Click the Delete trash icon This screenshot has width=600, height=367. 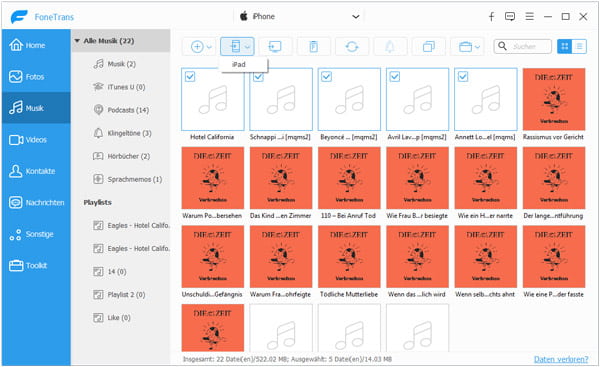pyautogui.click(x=313, y=47)
